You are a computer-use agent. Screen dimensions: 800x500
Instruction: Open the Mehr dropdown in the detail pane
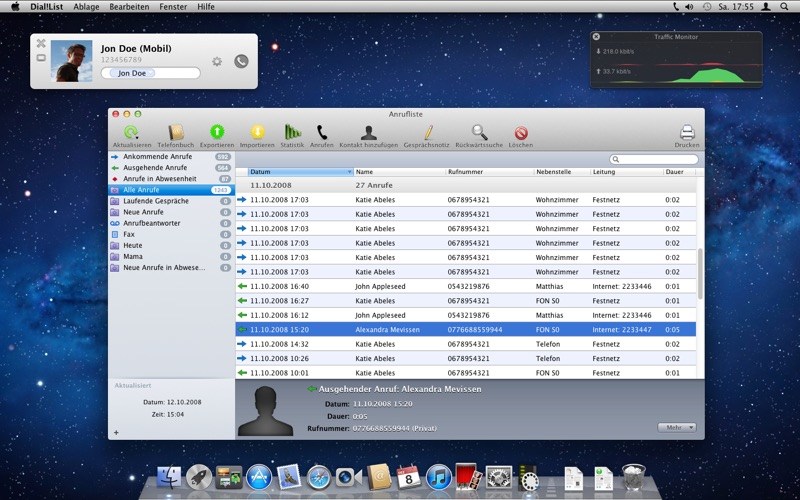pyautogui.click(x=677, y=427)
